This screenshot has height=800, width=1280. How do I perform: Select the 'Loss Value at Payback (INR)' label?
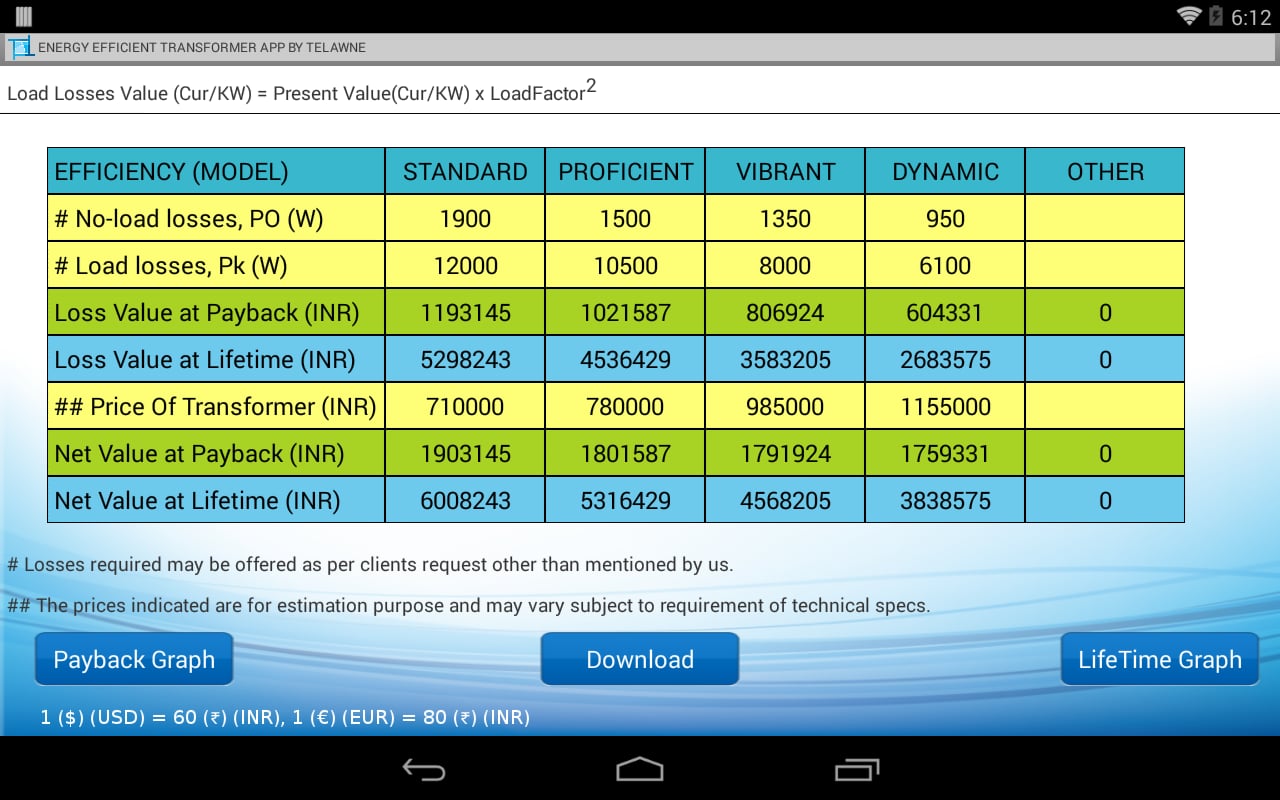216,312
